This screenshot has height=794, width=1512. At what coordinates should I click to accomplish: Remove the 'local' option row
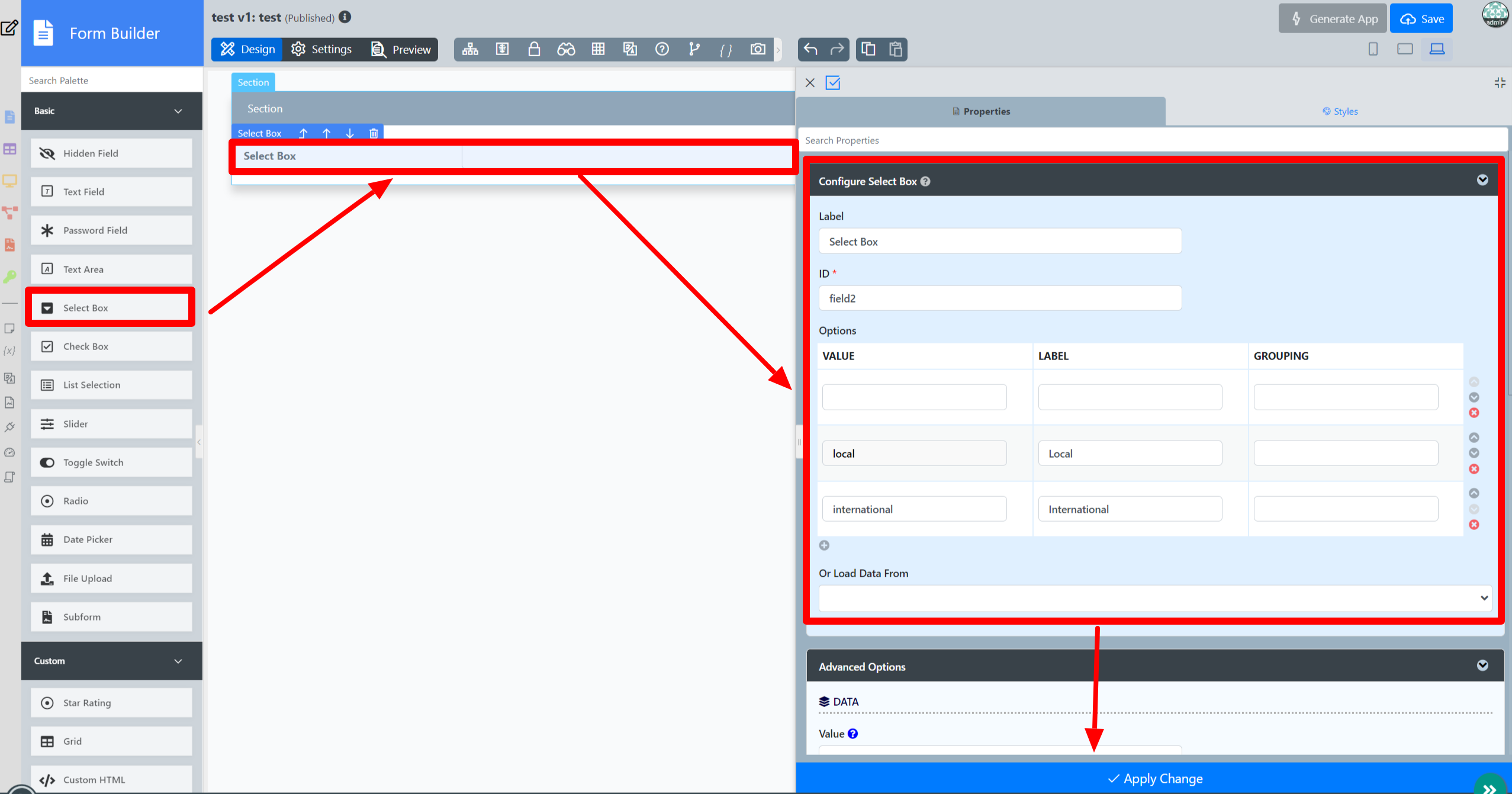tap(1474, 469)
